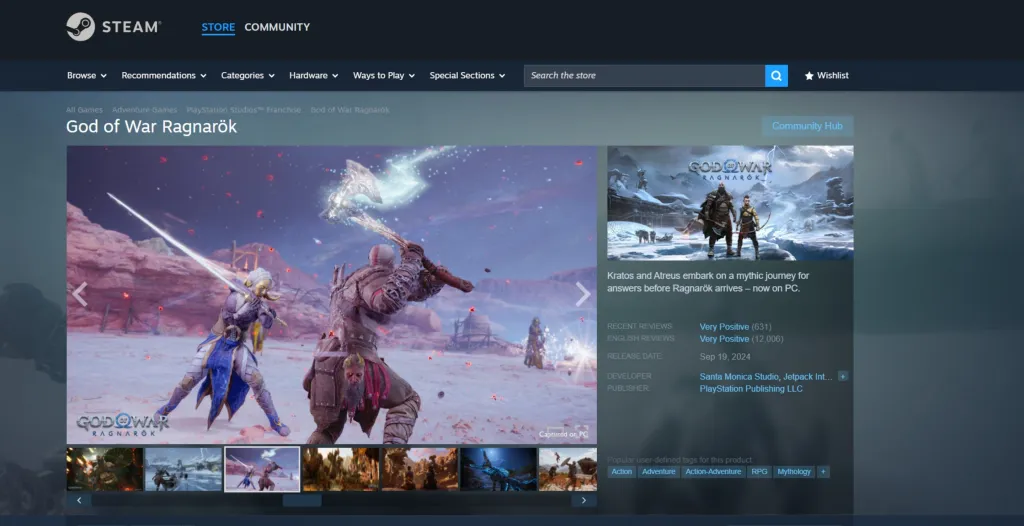Select the Adventure tag

pos(658,472)
